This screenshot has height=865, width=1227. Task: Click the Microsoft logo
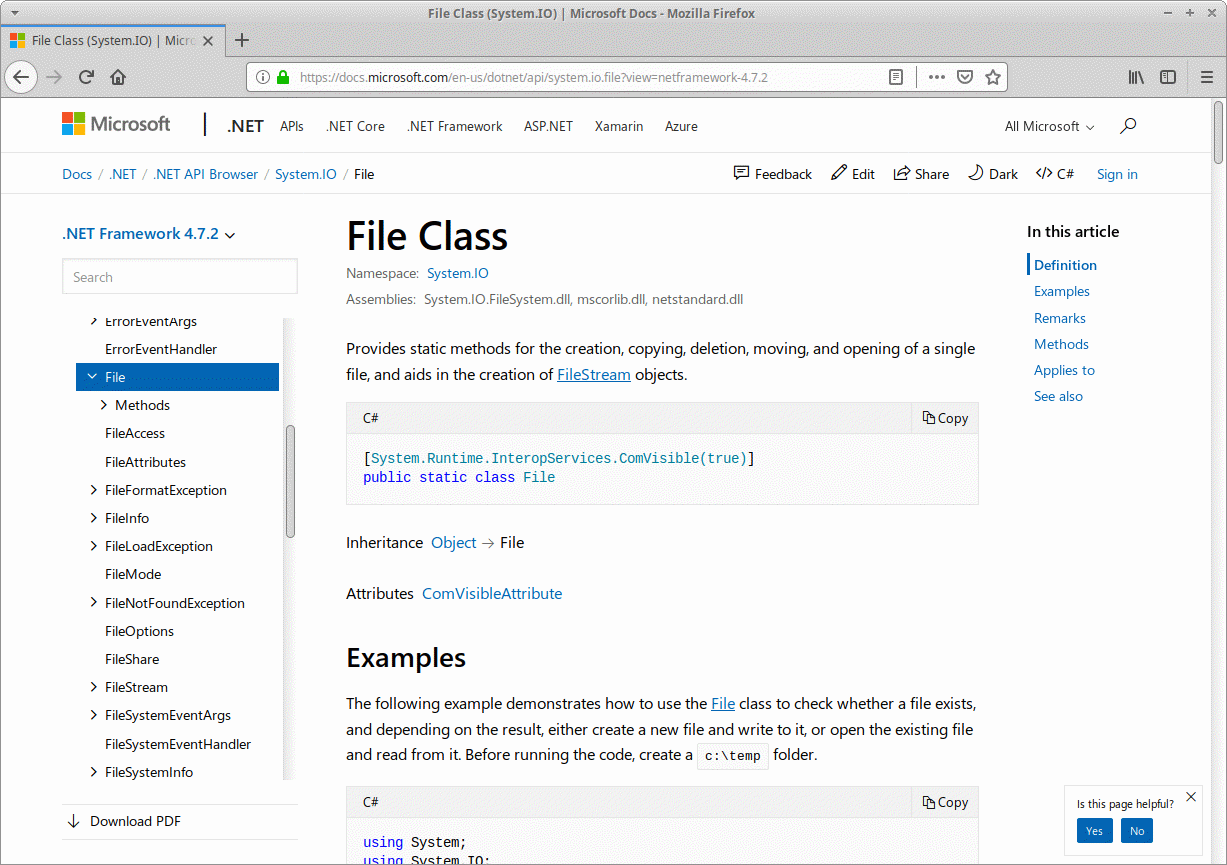pyautogui.click(x=116, y=124)
